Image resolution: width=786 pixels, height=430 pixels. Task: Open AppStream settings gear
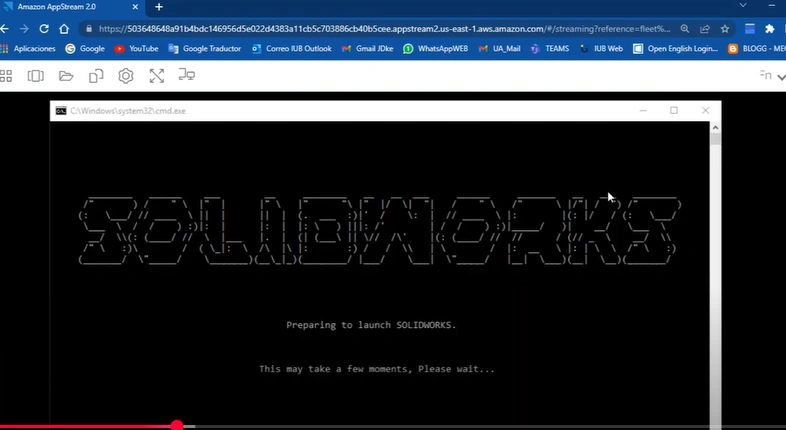point(126,76)
